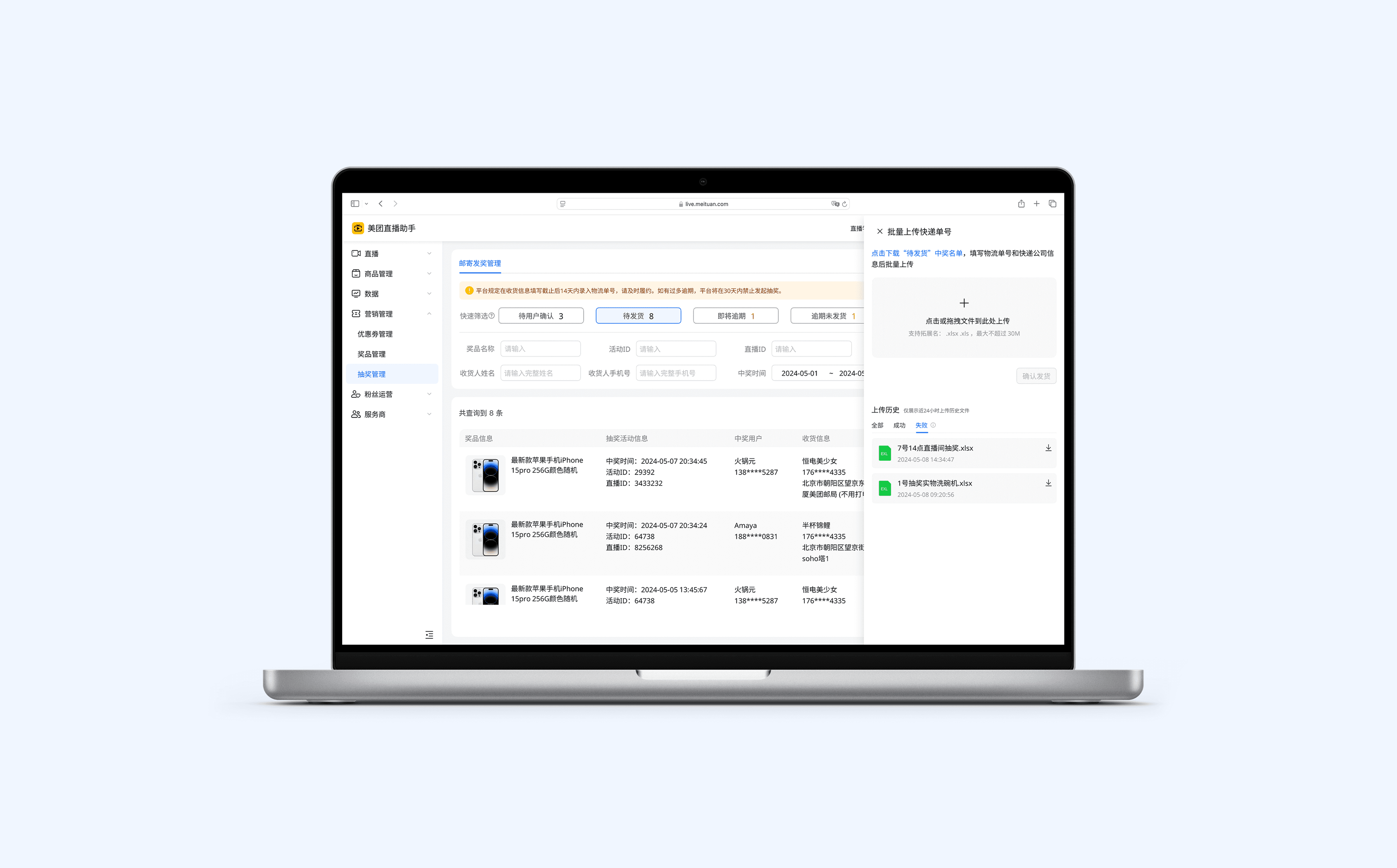Viewport: 1397px width, 868px height.
Task: Show the browser tab overview icon
Action: tap(1052, 204)
